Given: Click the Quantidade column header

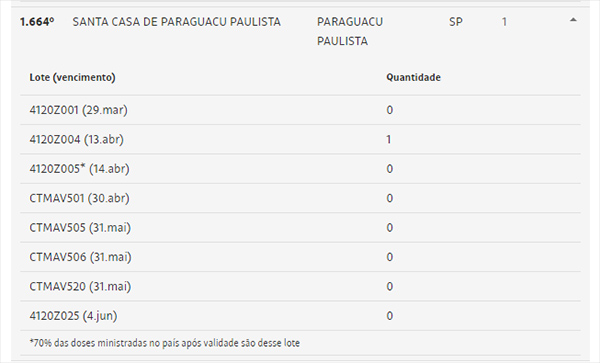Looking at the screenshot, I should click(x=413, y=77).
